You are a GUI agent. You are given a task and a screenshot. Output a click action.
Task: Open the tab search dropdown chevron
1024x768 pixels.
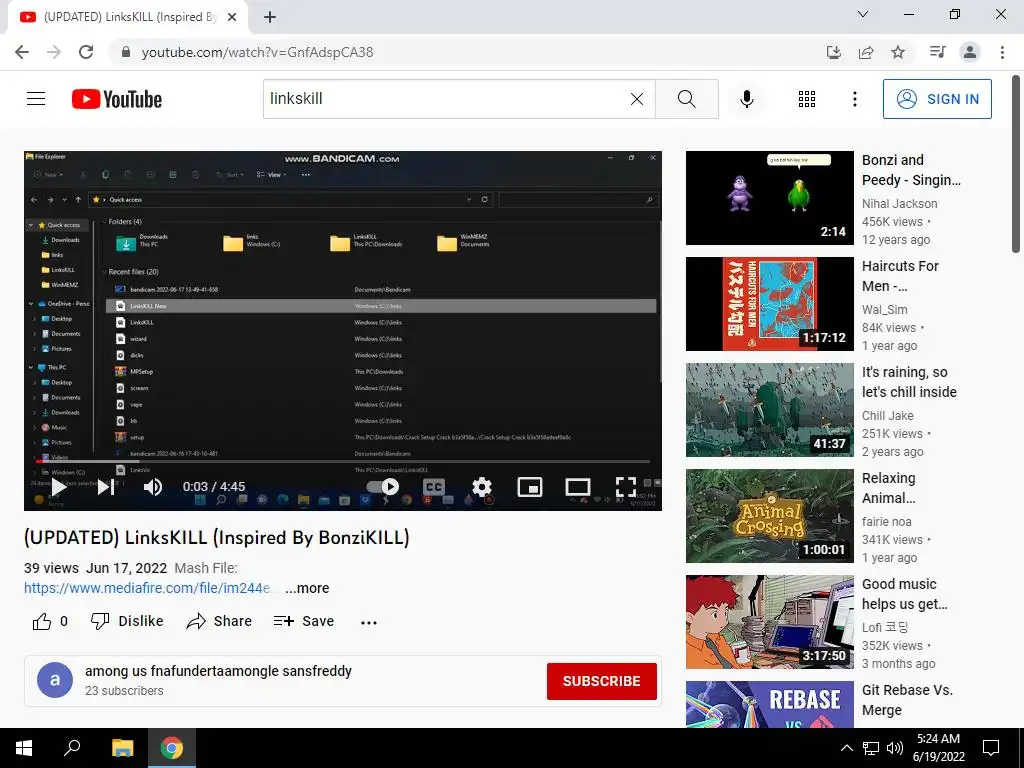coord(863,14)
